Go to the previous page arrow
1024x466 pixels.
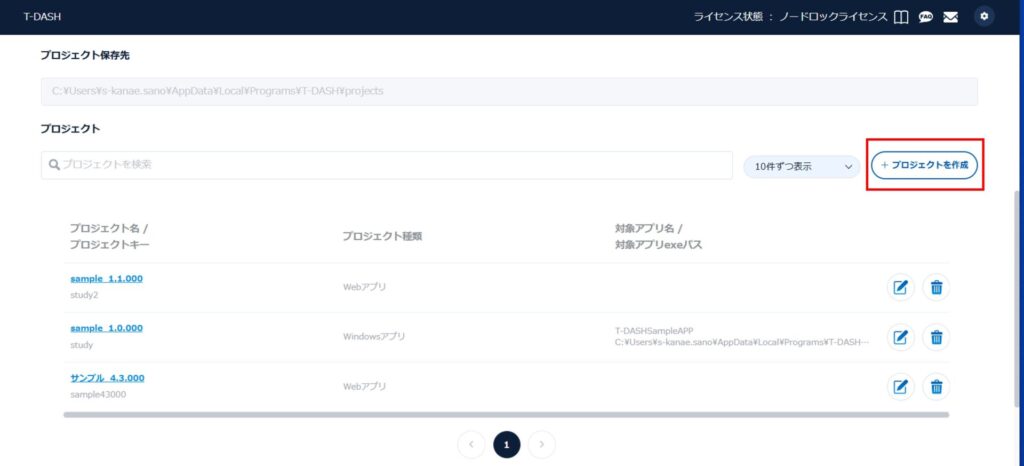tap(471, 444)
